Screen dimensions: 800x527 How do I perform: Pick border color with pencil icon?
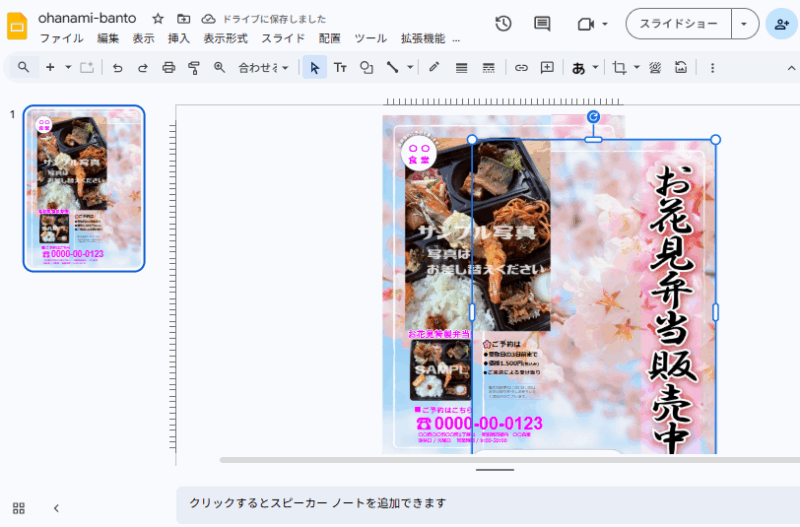(434, 68)
